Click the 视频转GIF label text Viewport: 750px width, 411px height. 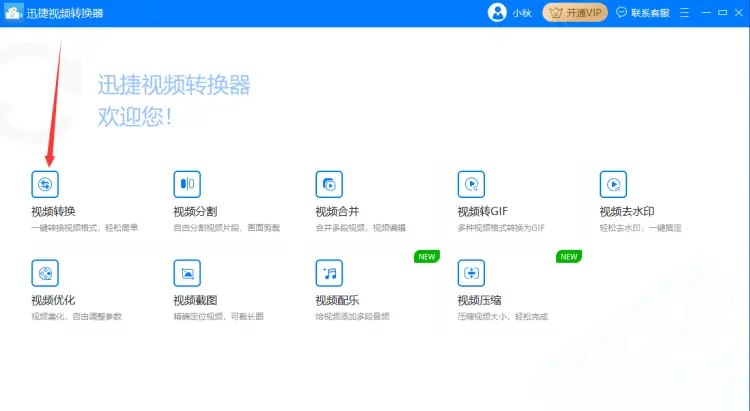click(483, 211)
